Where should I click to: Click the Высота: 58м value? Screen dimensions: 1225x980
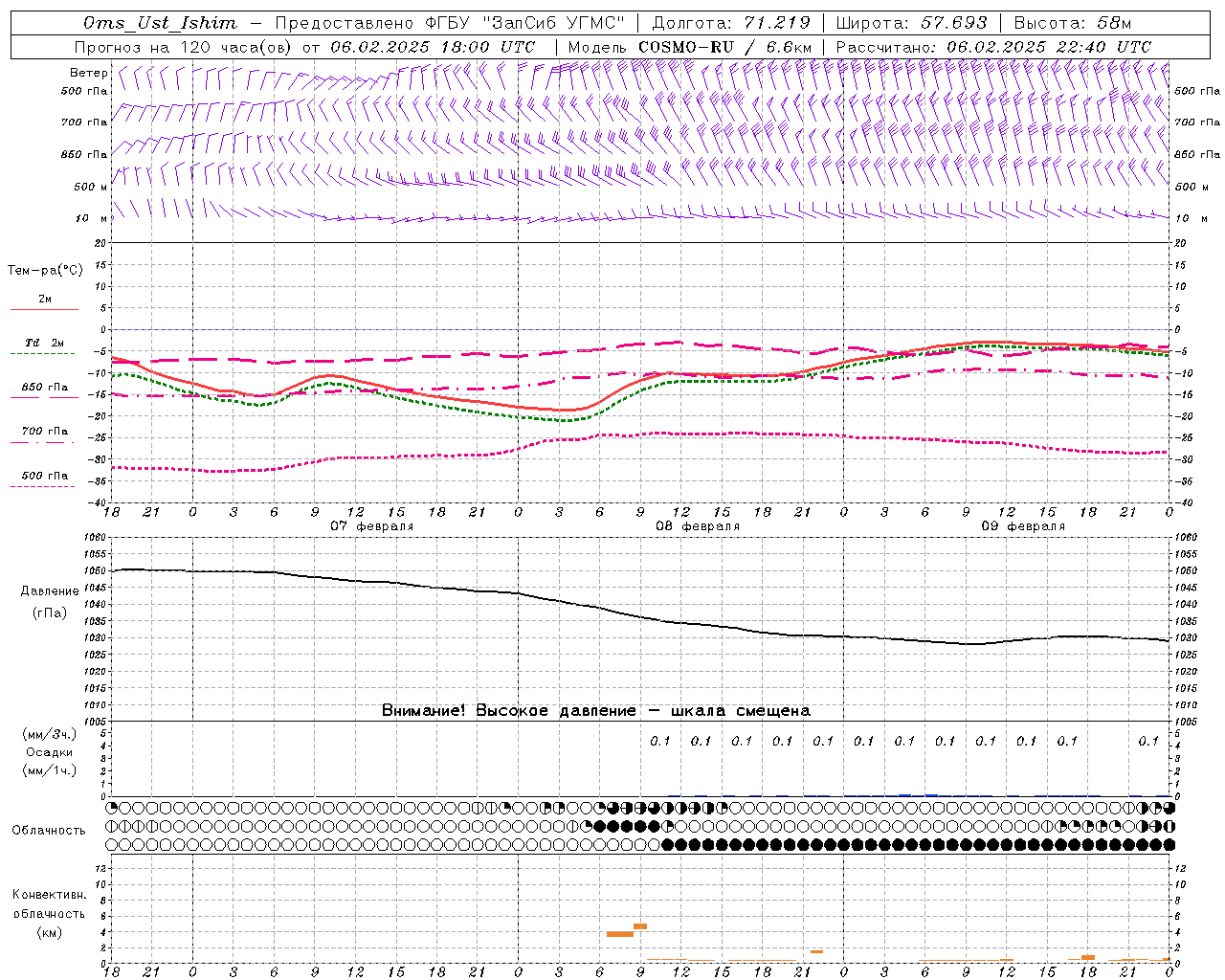coord(1073,23)
